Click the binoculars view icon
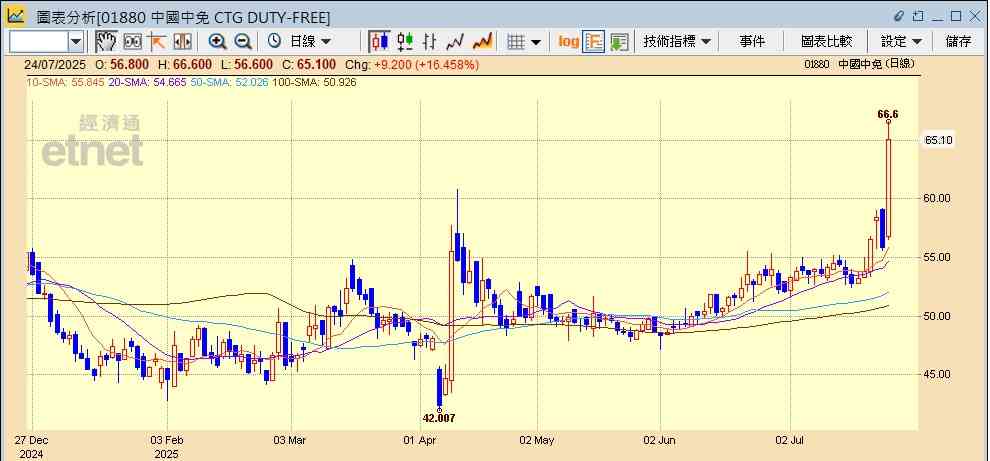 tap(132, 42)
